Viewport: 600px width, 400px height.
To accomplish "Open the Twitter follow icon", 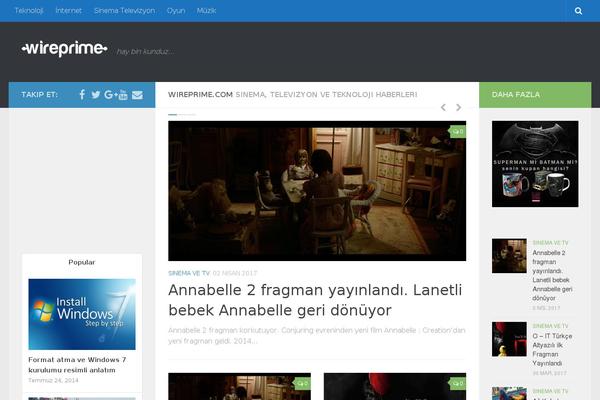I will tap(96, 95).
